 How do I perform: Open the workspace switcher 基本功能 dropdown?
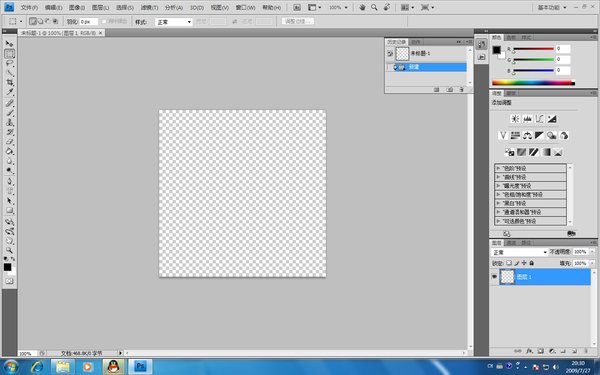point(552,7)
